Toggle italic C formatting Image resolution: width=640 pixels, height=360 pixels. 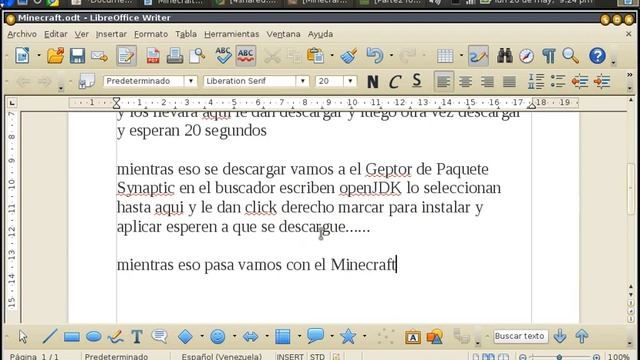[394, 82]
